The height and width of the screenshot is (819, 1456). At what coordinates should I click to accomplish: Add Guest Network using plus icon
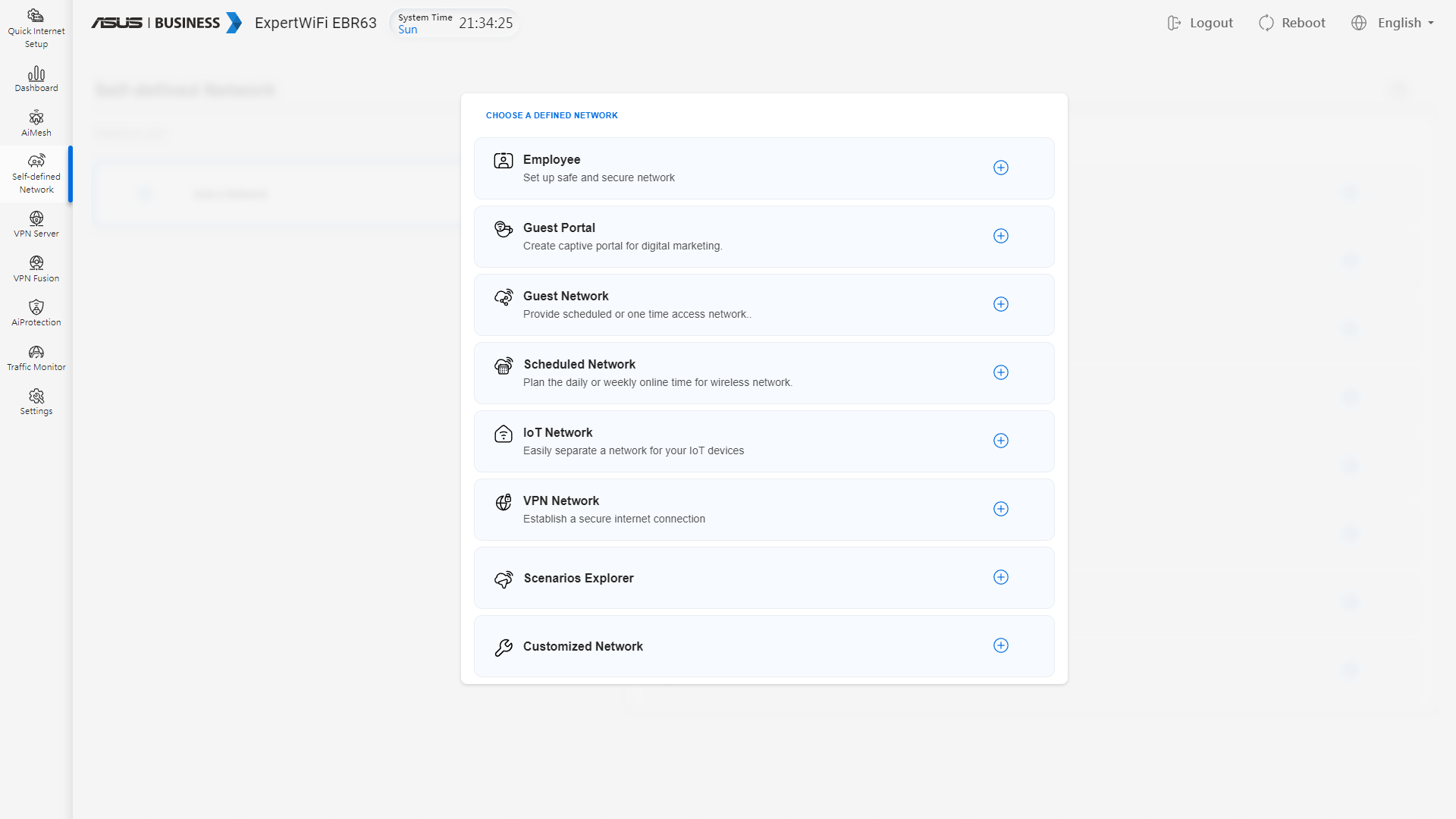pyautogui.click(x=1000, y=304)
